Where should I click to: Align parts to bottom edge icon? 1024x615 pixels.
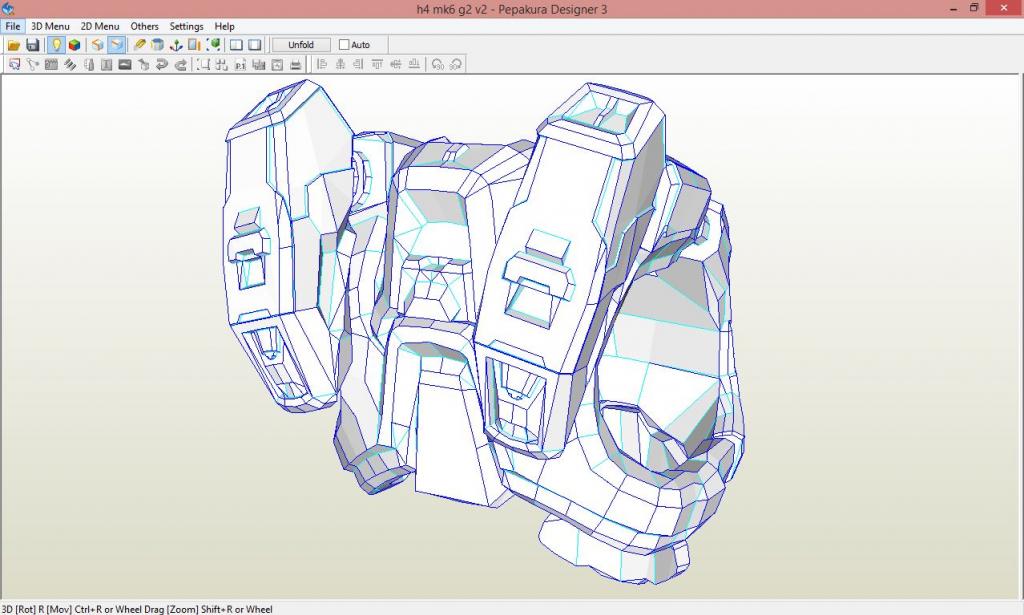(414, 64)
